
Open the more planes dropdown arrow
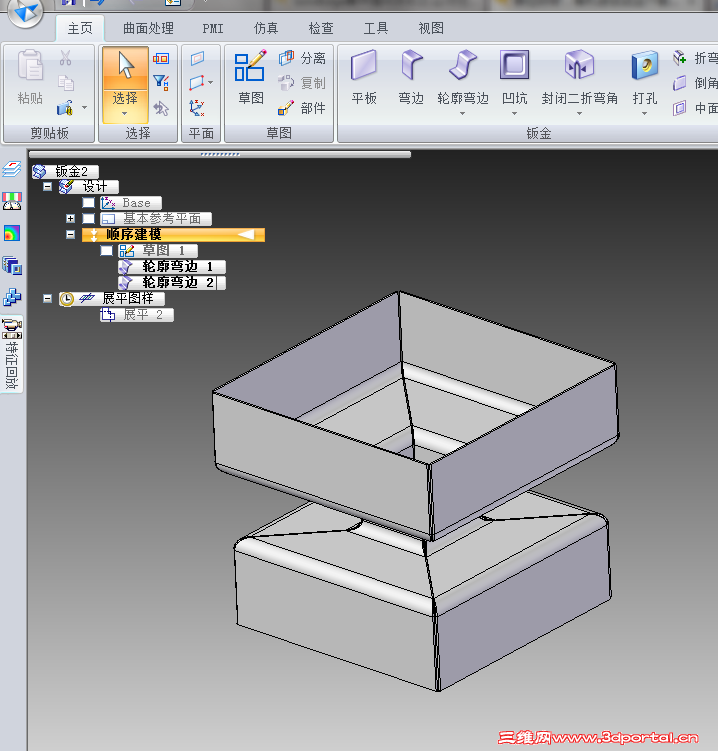click(211, 83)
